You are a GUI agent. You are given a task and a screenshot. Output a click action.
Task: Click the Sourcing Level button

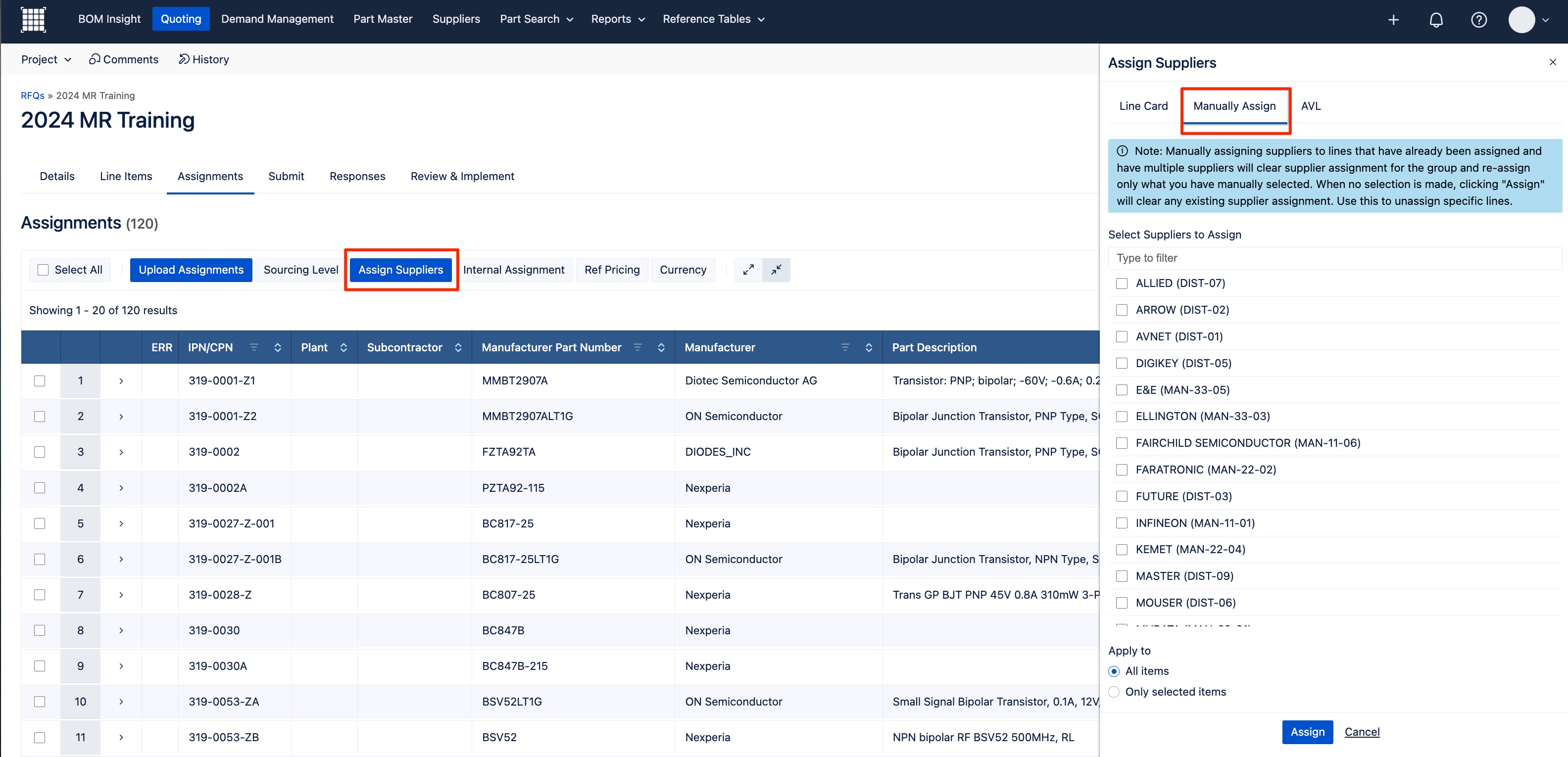[301, 270]
